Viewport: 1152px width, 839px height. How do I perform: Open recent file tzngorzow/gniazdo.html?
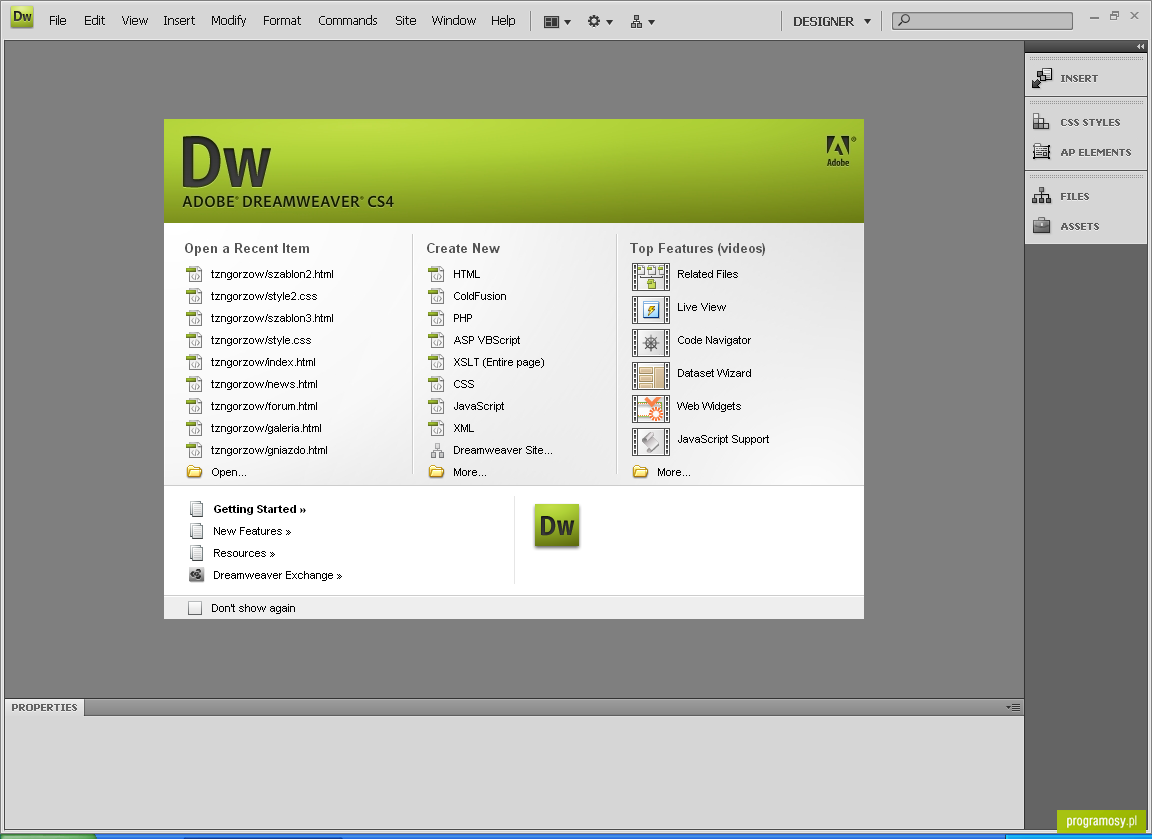click(x=269, y=450)
